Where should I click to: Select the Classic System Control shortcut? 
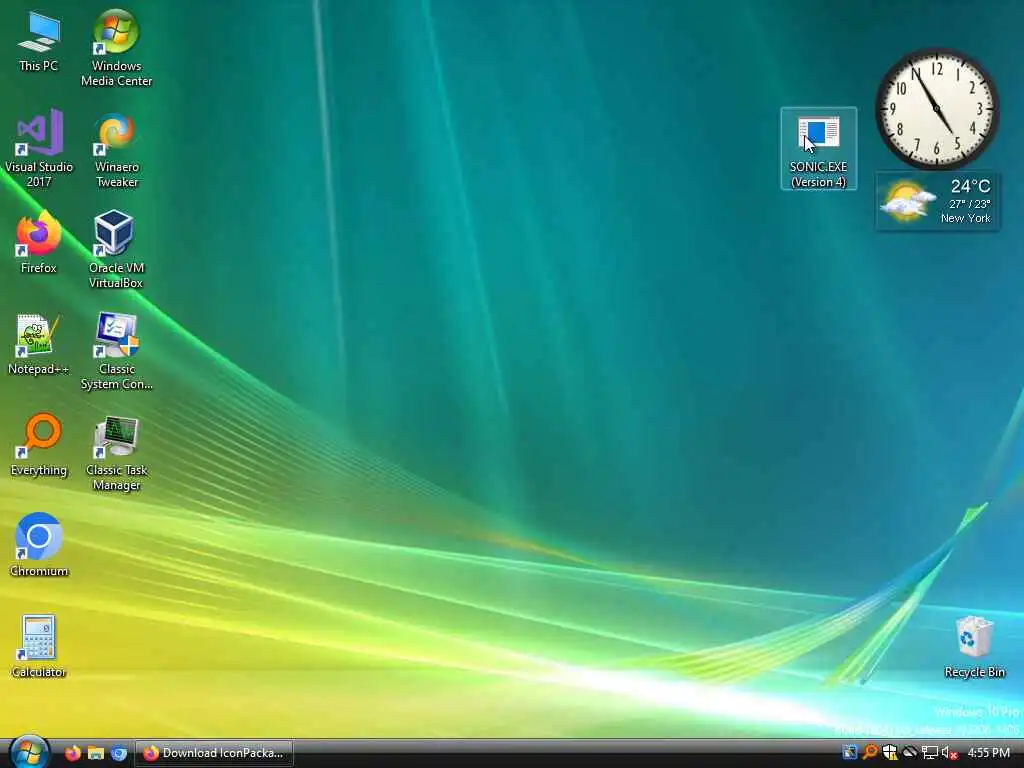coord(116,351)
